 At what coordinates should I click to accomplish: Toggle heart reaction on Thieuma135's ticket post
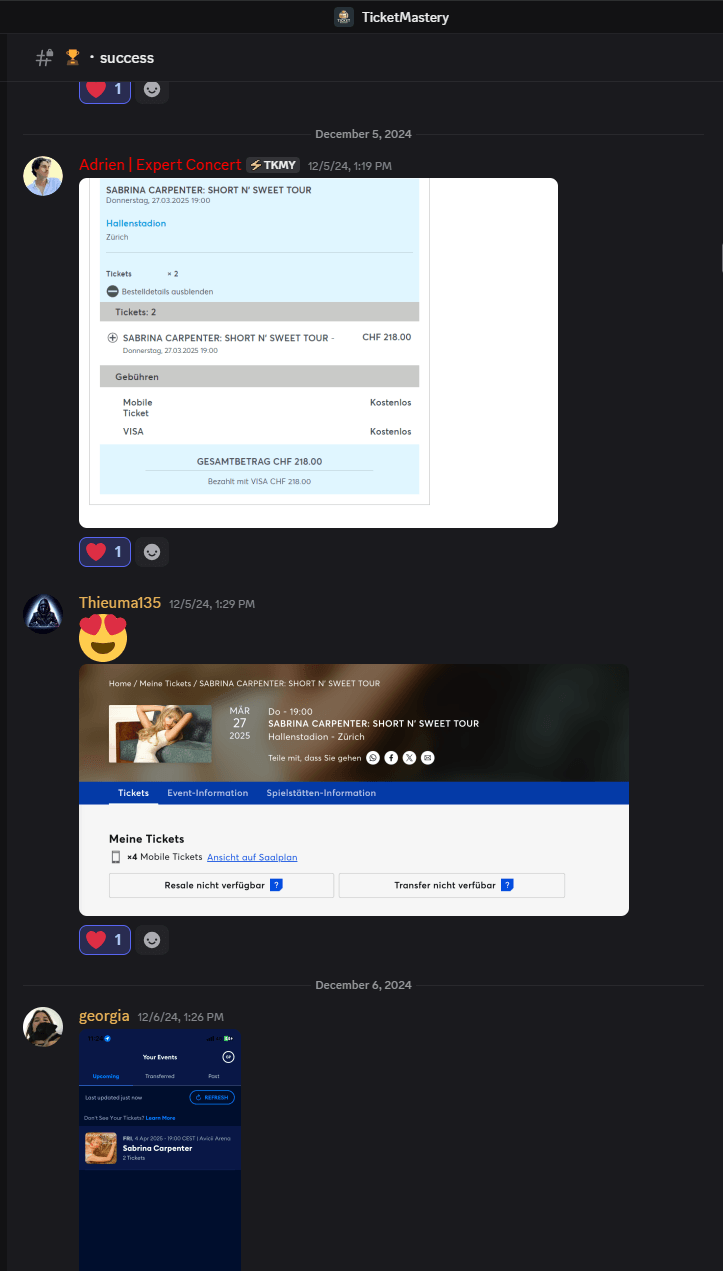(105, 940)
